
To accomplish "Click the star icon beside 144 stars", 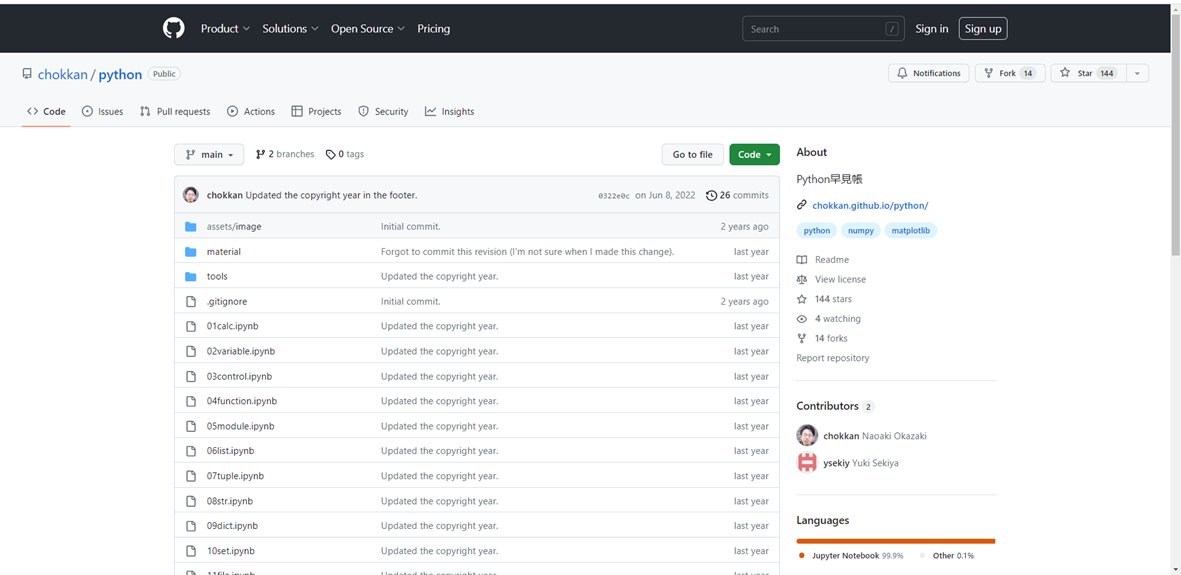I will [801, 299].
